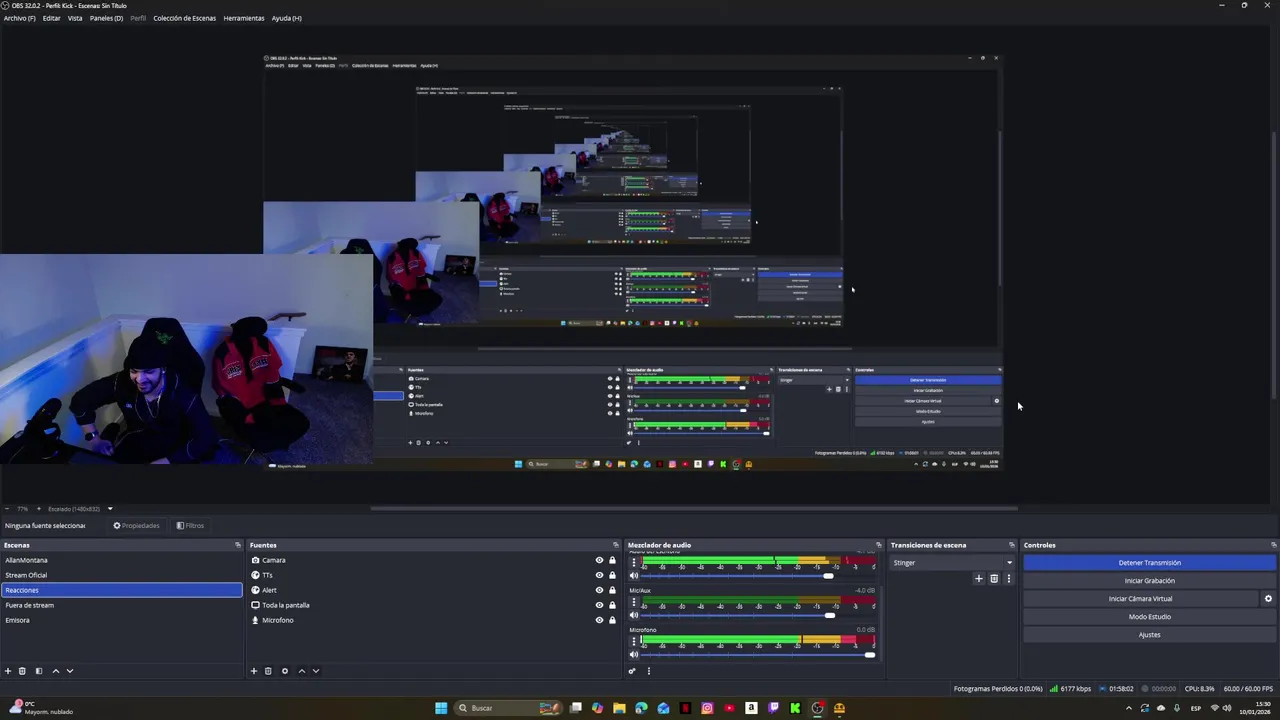Click Detener Transmisión button
Screen dimensions: 1280x720
coord(1149,563)
